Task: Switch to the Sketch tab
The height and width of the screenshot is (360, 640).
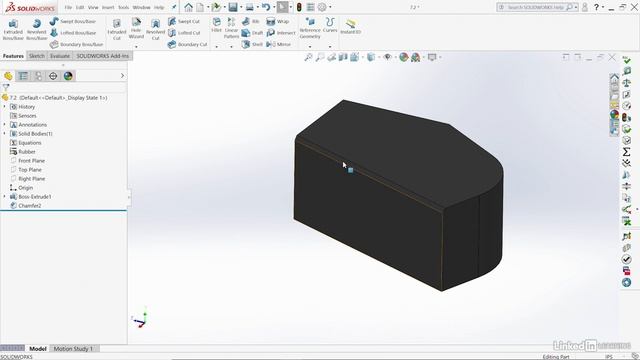Action: point(37,56)
